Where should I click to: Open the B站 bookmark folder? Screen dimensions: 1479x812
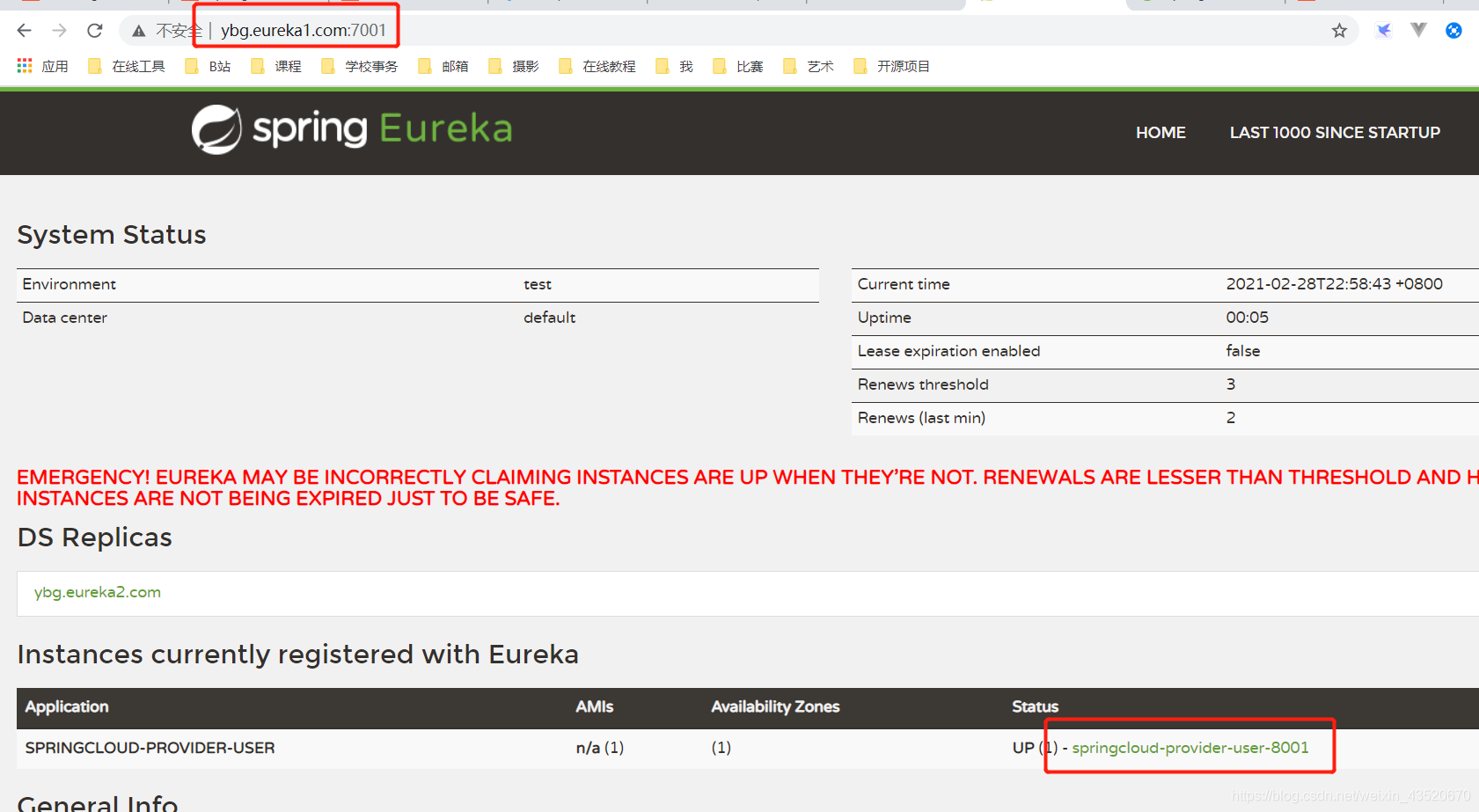208,66
